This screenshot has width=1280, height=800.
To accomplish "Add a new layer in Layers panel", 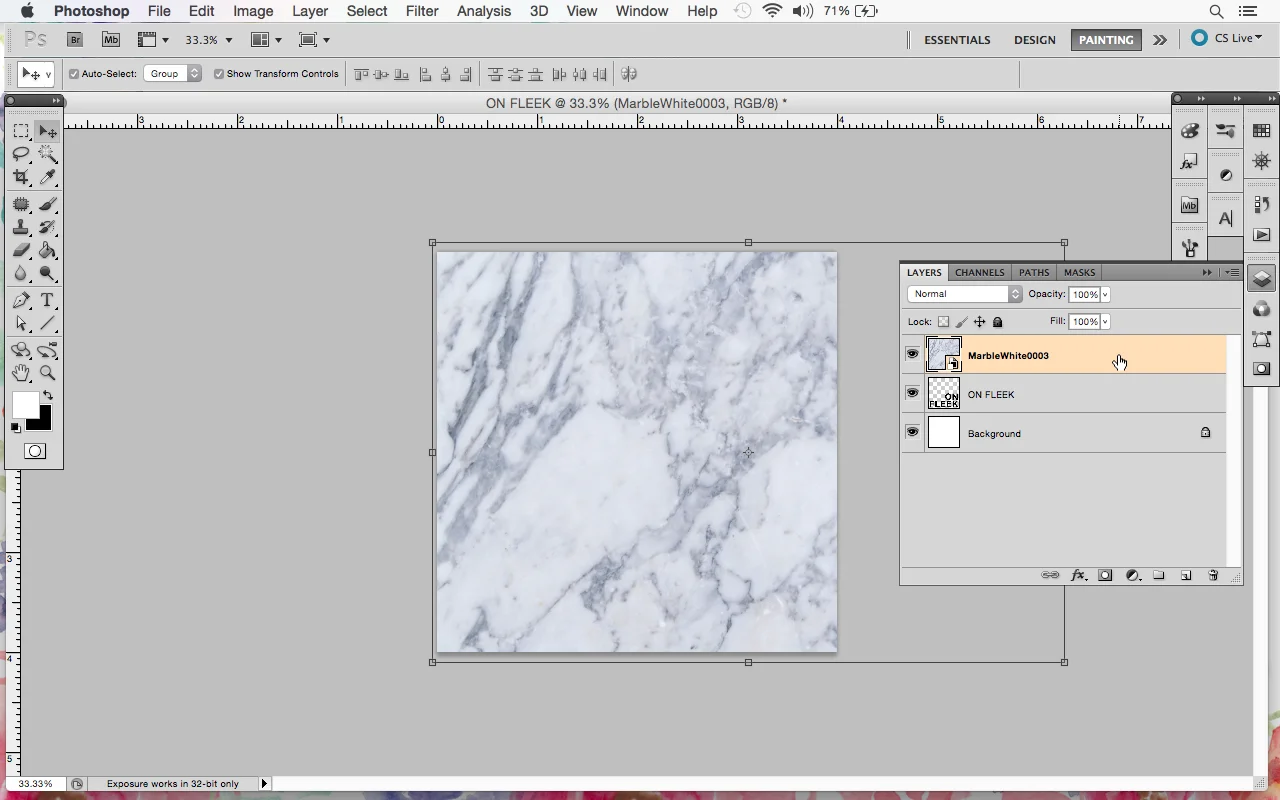I will 1186,575.
